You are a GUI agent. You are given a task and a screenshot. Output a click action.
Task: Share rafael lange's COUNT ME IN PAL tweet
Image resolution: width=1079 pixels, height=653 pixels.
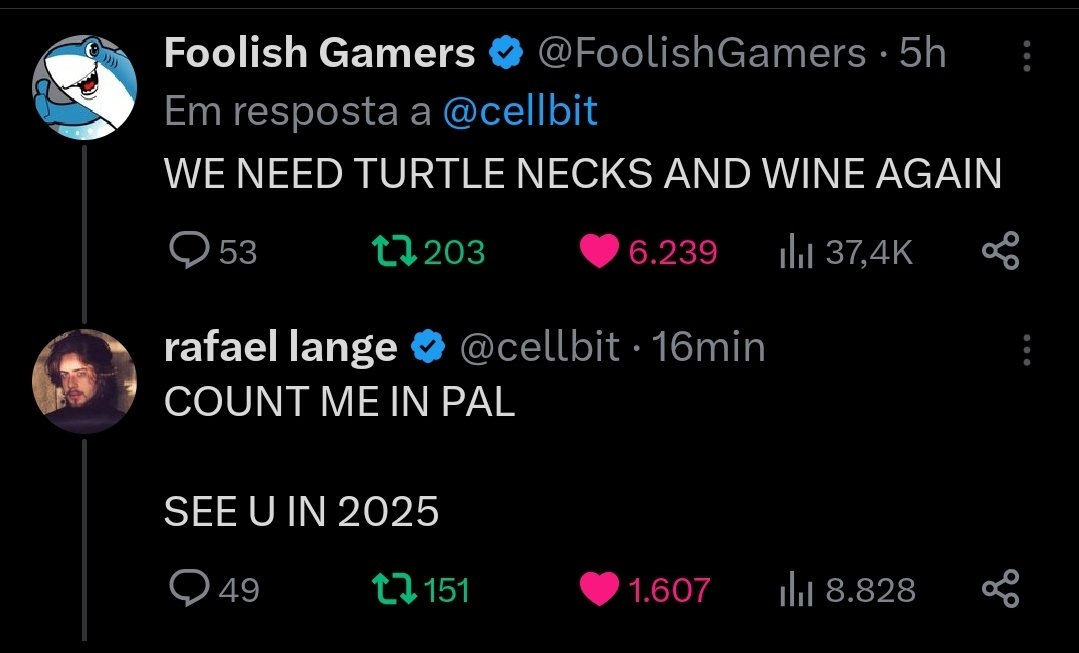coord(1001,588)
